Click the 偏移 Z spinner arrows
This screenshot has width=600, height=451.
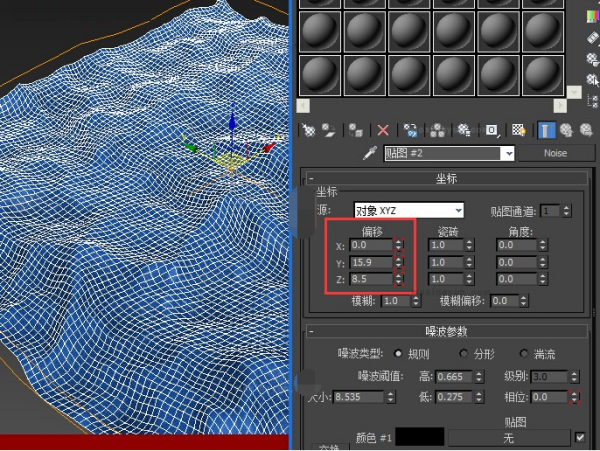pos(398,279)
